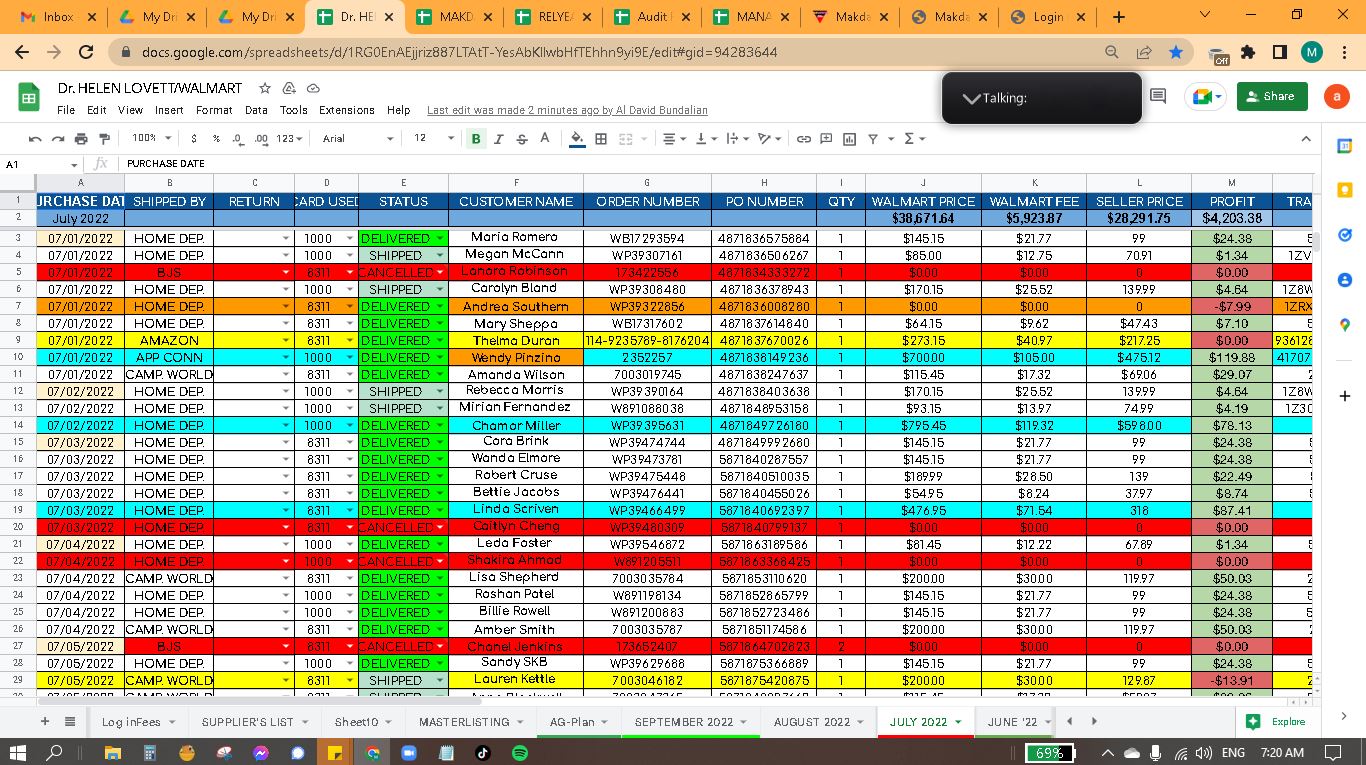This screenshot has width=1366, height=765.
Task: Start a Google Meet call from header
Action: click(1204, 96)
